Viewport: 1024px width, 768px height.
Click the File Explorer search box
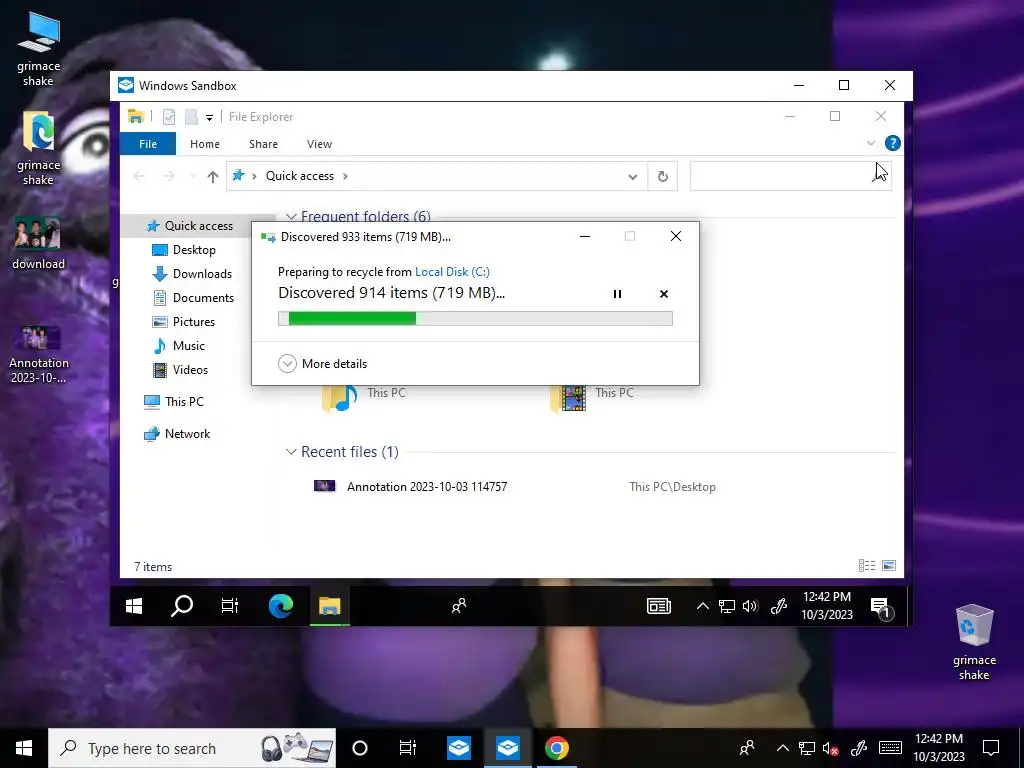coord(790,176)
